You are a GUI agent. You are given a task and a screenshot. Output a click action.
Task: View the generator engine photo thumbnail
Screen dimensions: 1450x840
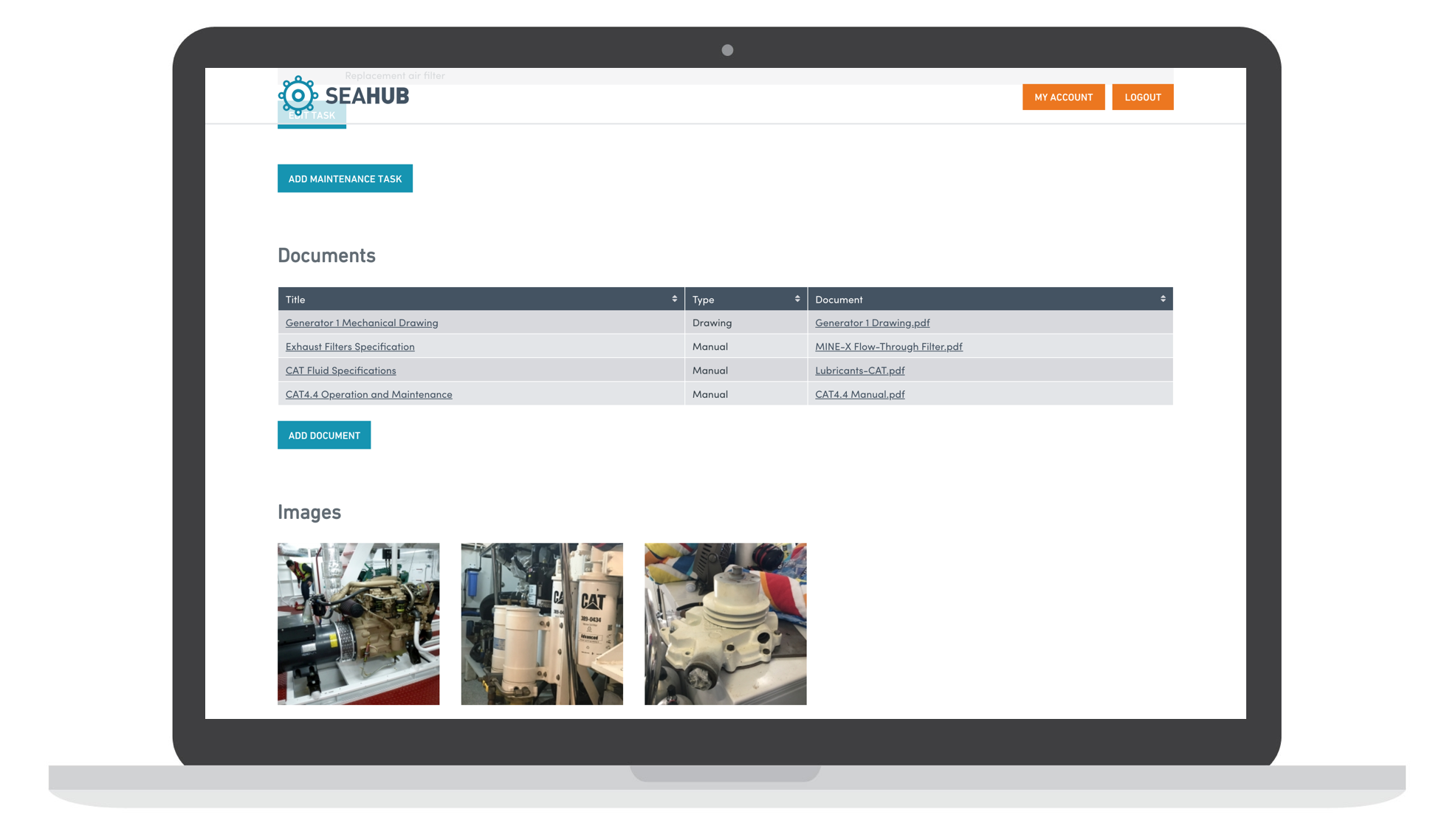click(358, 624)
